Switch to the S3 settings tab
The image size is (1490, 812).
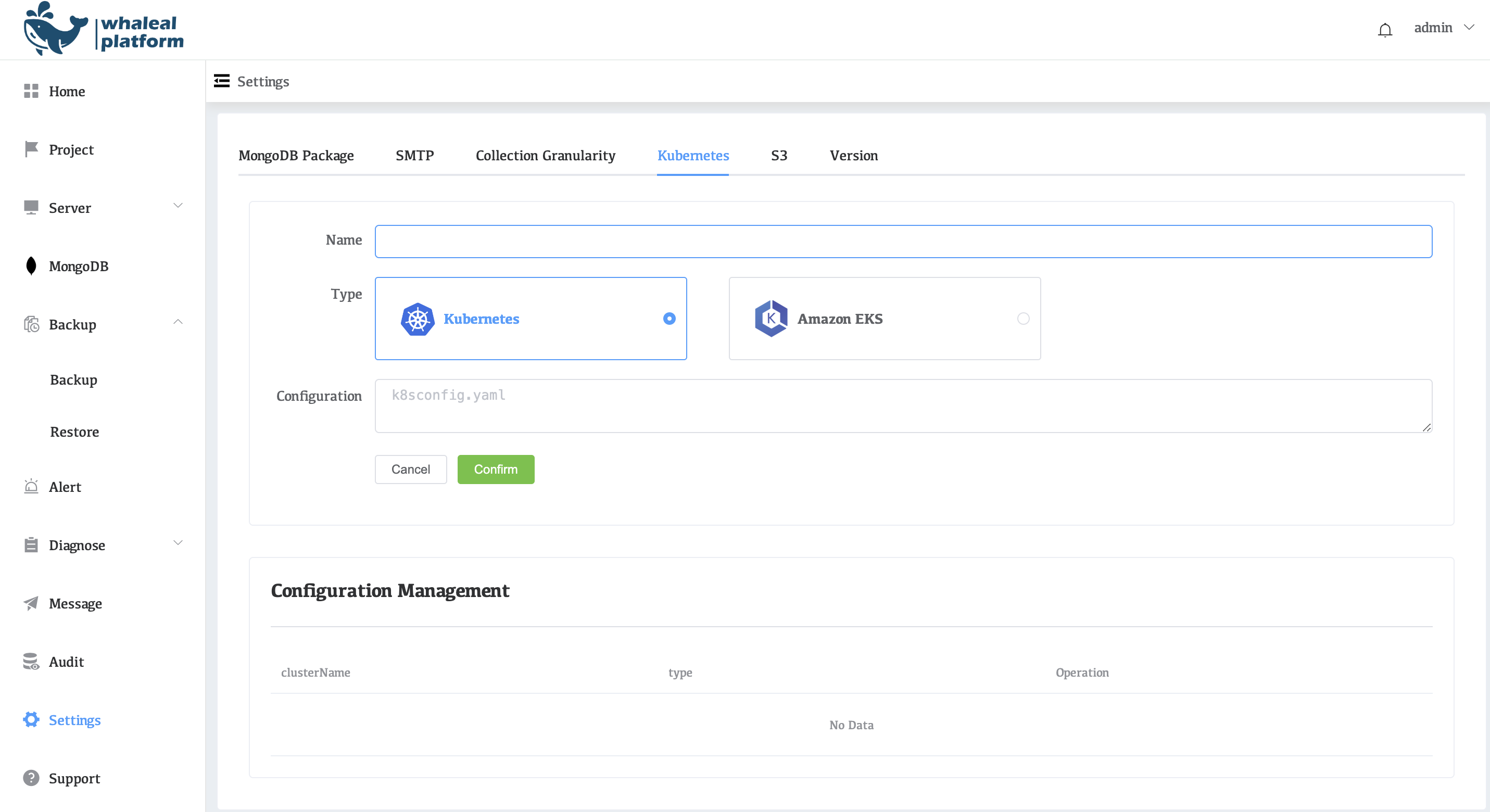(779, 155)
